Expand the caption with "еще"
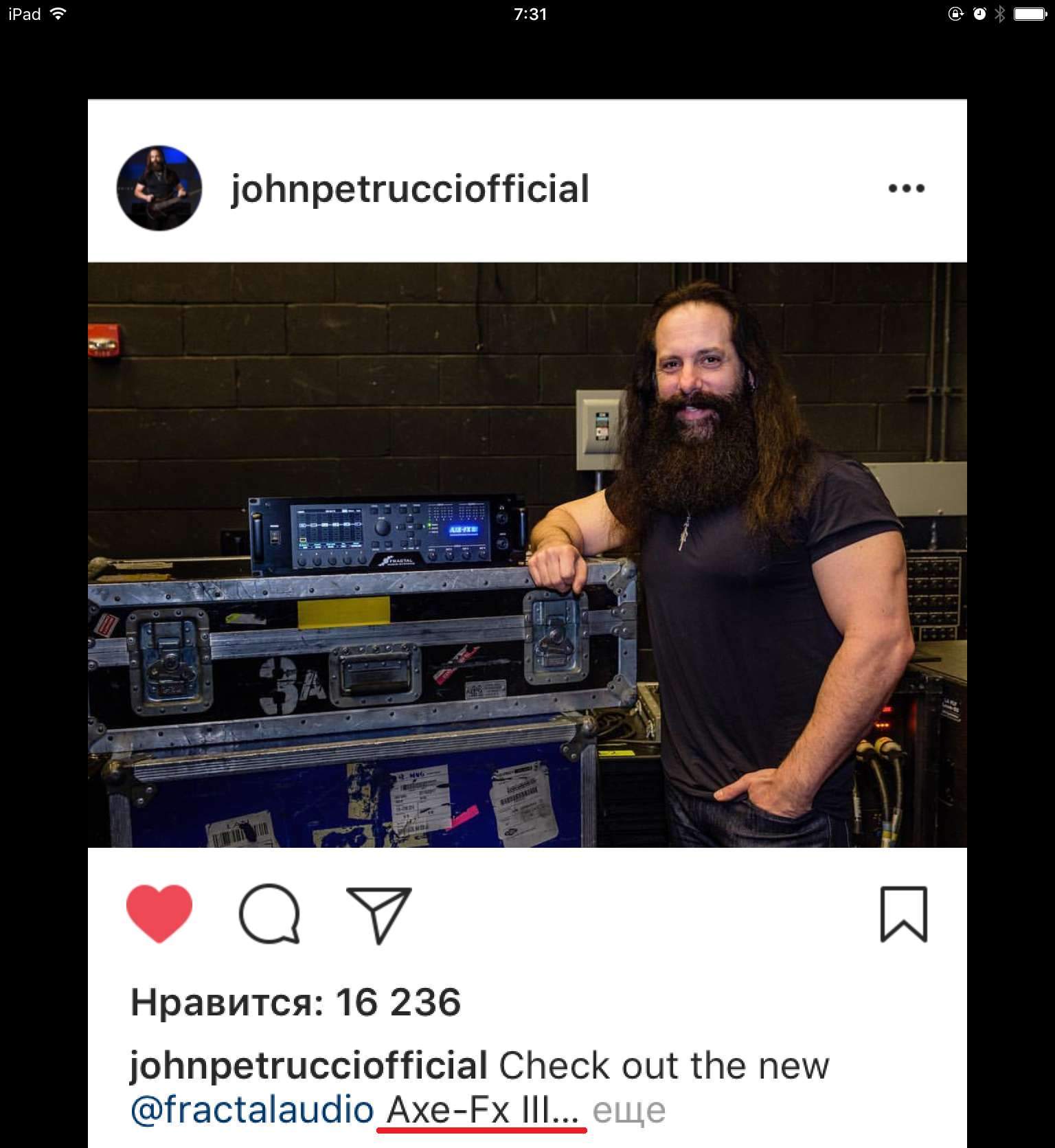Image resolution: width=1055 pixels, height=1148 pixels. (629, 1111)
